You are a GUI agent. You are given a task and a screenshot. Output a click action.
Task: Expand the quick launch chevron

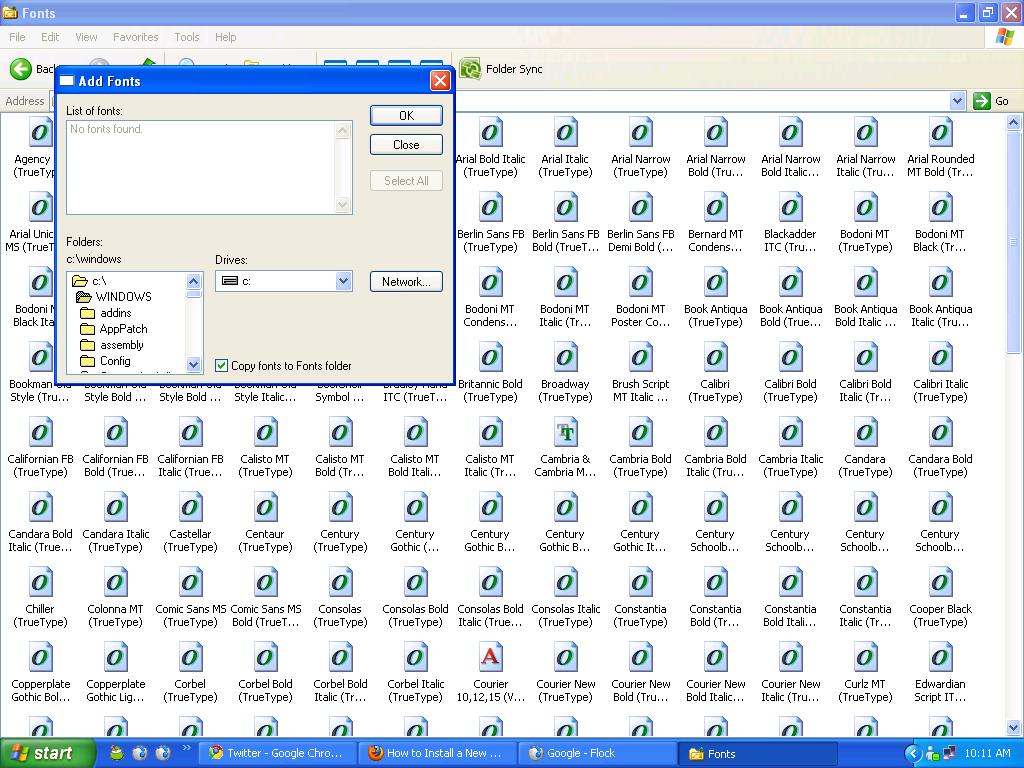click(187, 748)
